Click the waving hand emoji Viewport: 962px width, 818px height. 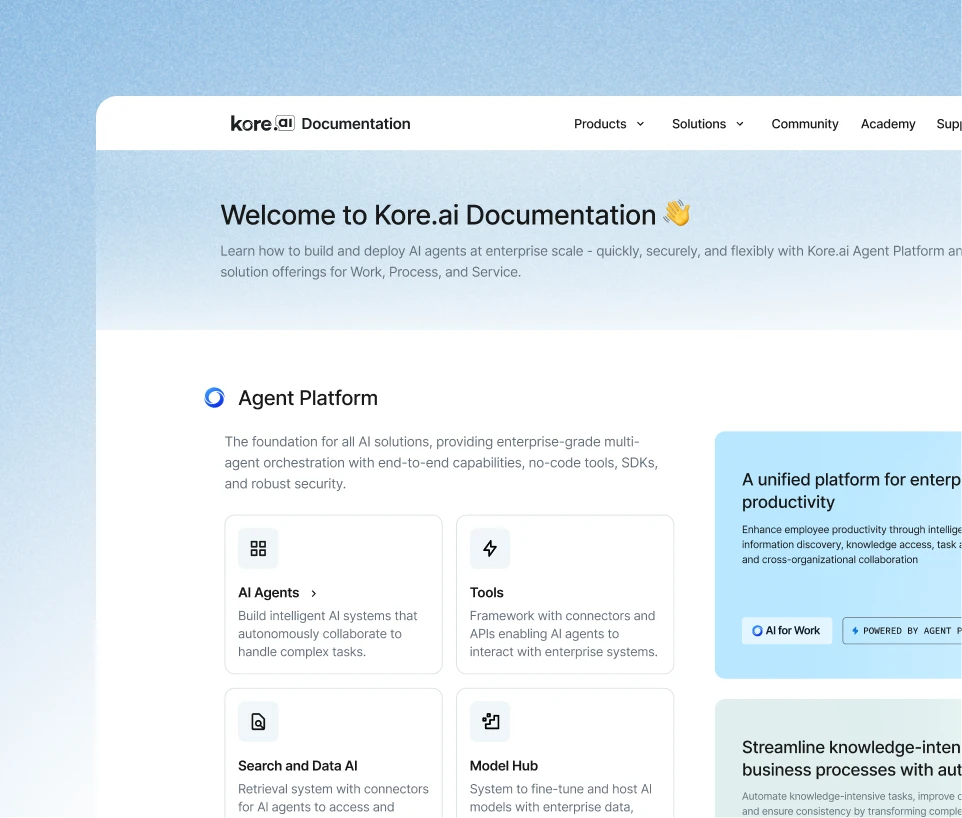[x=677, y=214]
